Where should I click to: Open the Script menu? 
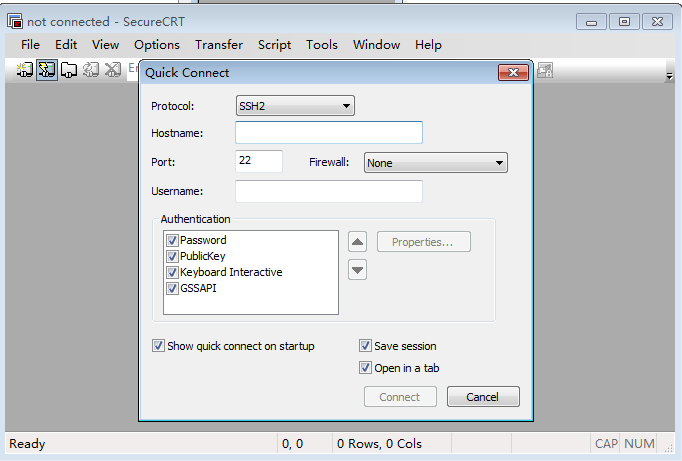[x=274, y=45]
